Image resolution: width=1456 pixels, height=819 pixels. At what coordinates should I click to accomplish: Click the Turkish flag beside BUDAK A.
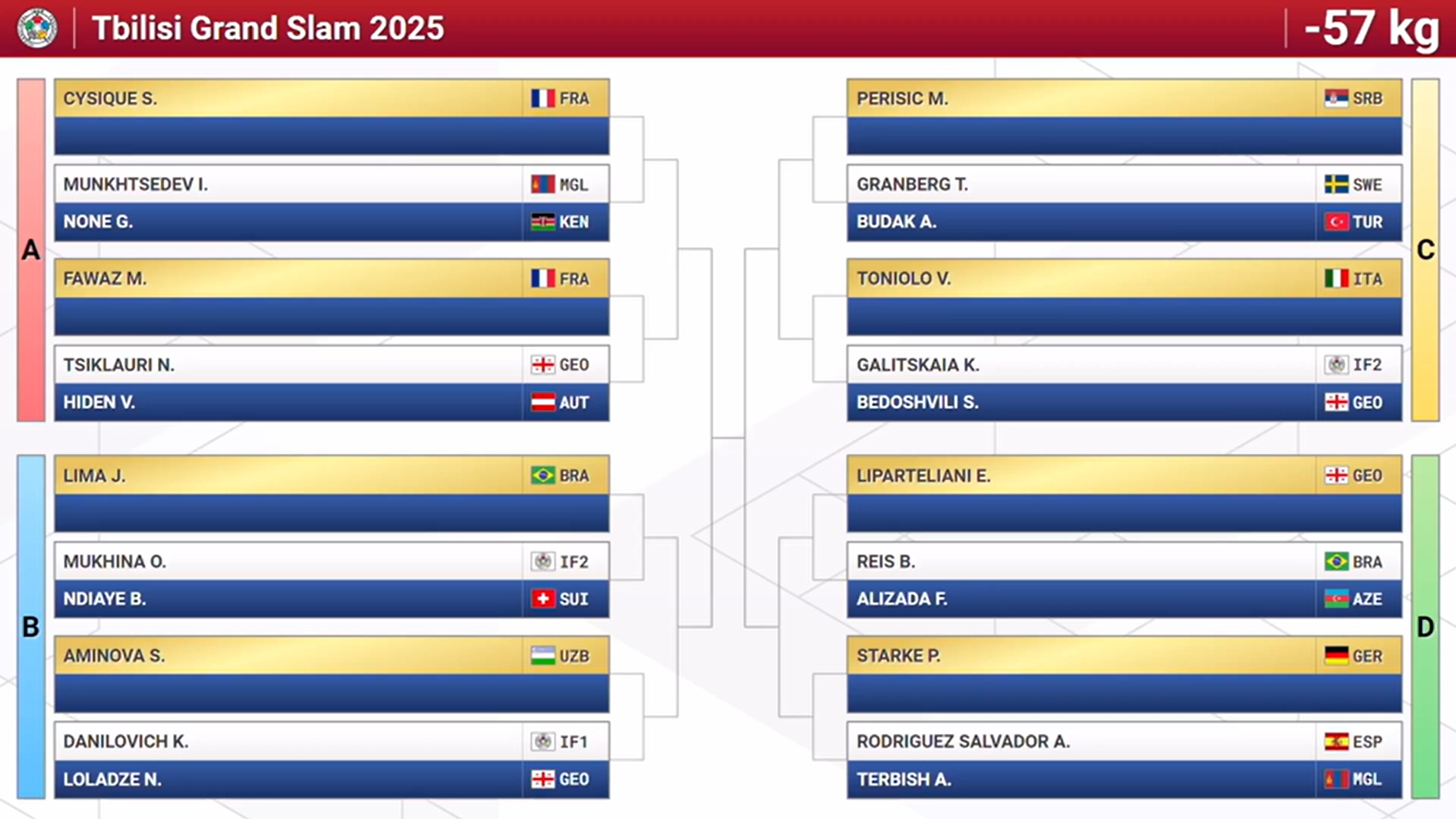tap(1336, 222)
